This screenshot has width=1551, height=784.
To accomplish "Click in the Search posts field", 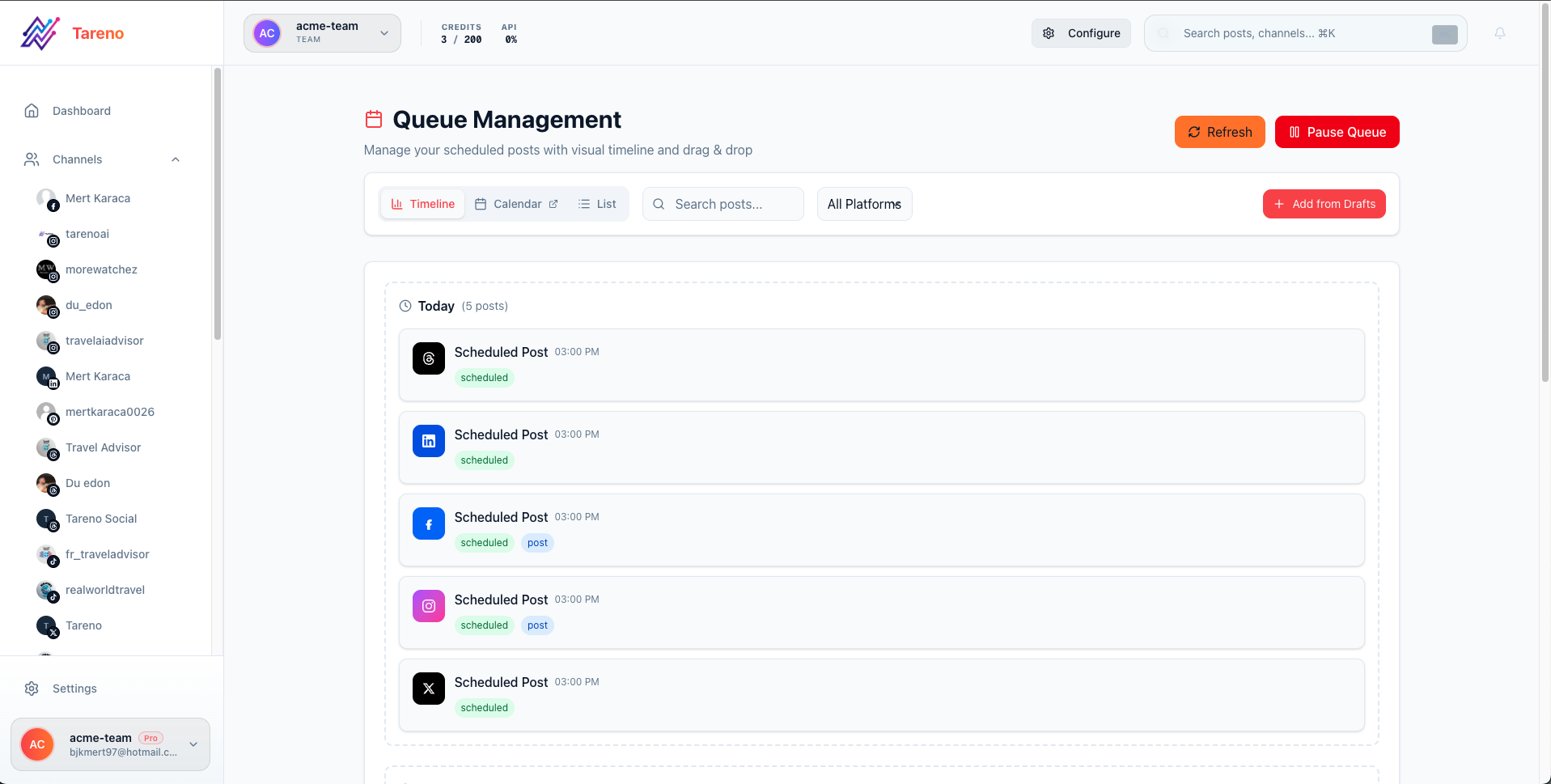I will pos(723,204).
